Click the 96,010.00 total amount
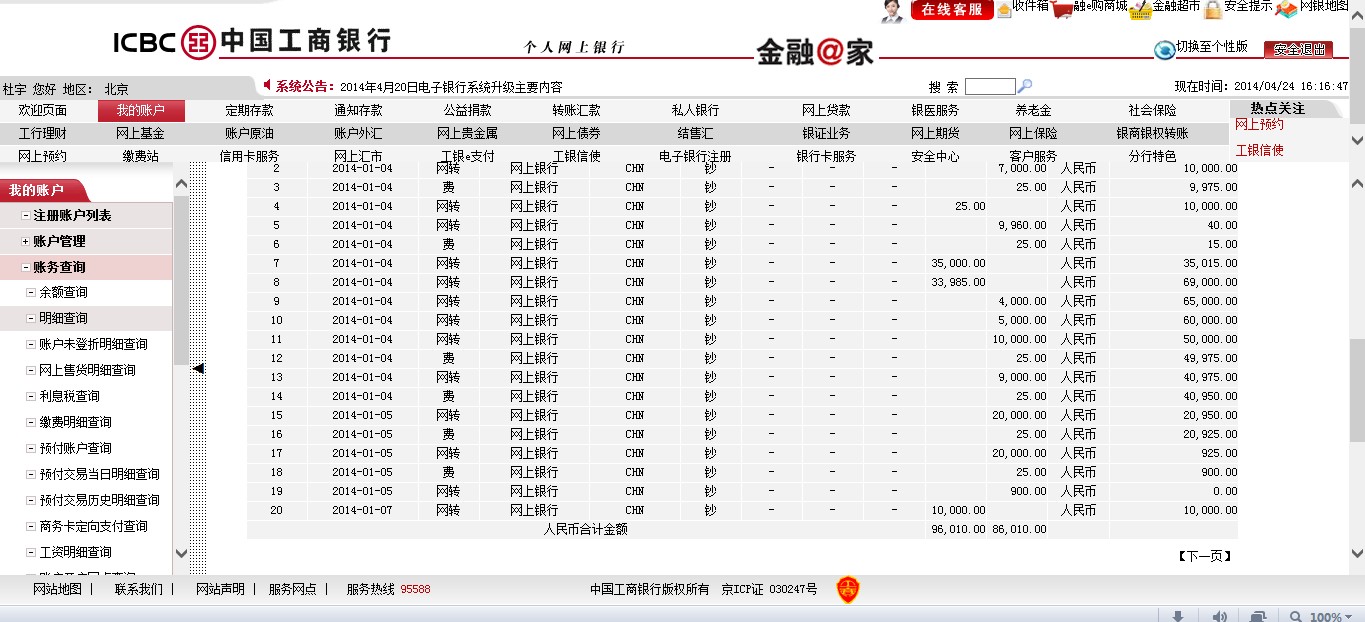Screen dimensions: 1365x622 [958, 530]
